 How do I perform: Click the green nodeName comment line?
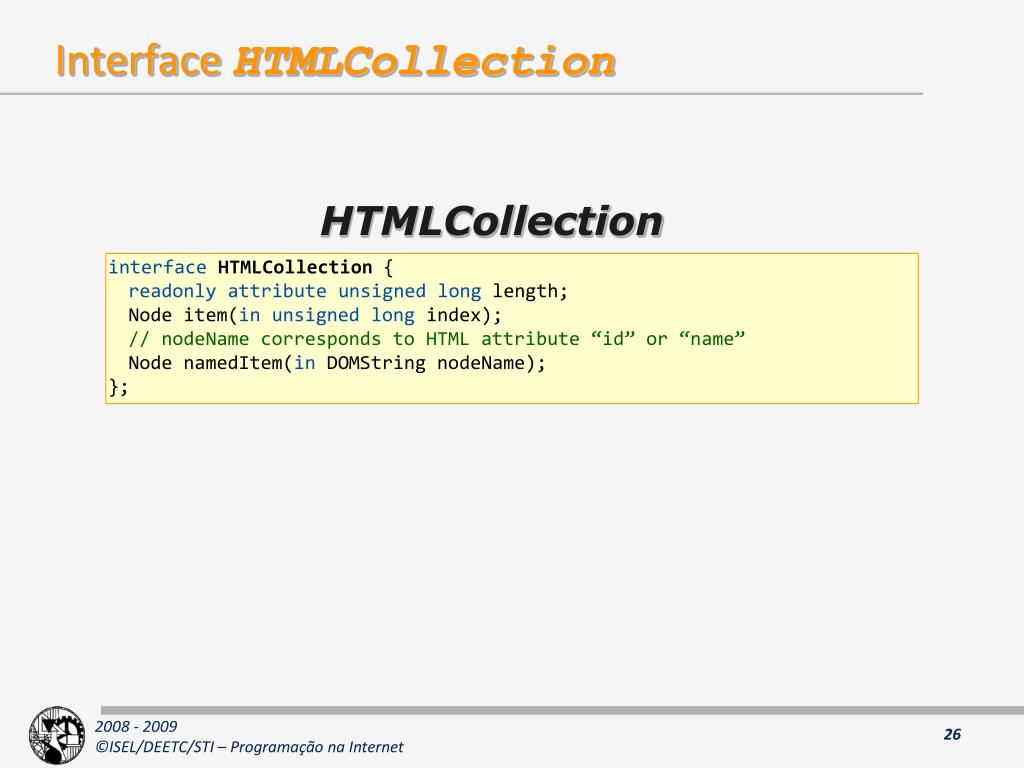[436, 339]
